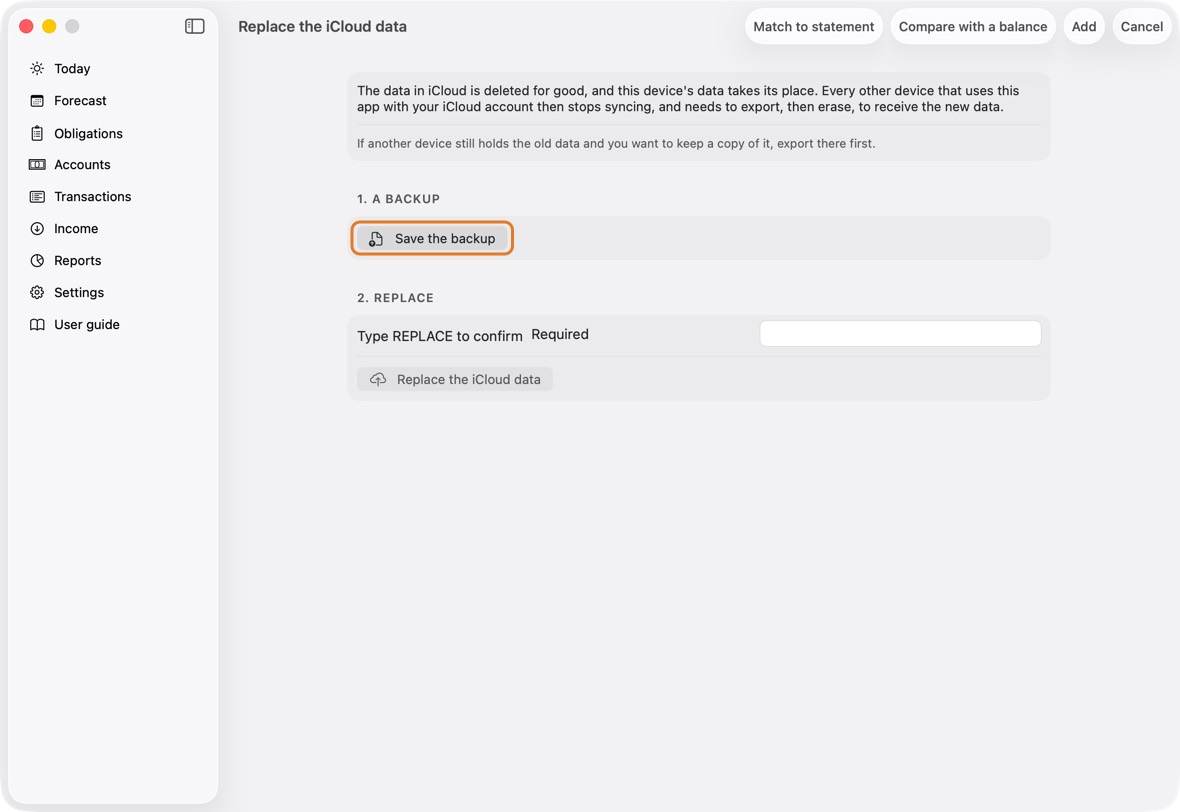Open the Today section
This screenshot has width=1180, height=812.
click(72, 68)
